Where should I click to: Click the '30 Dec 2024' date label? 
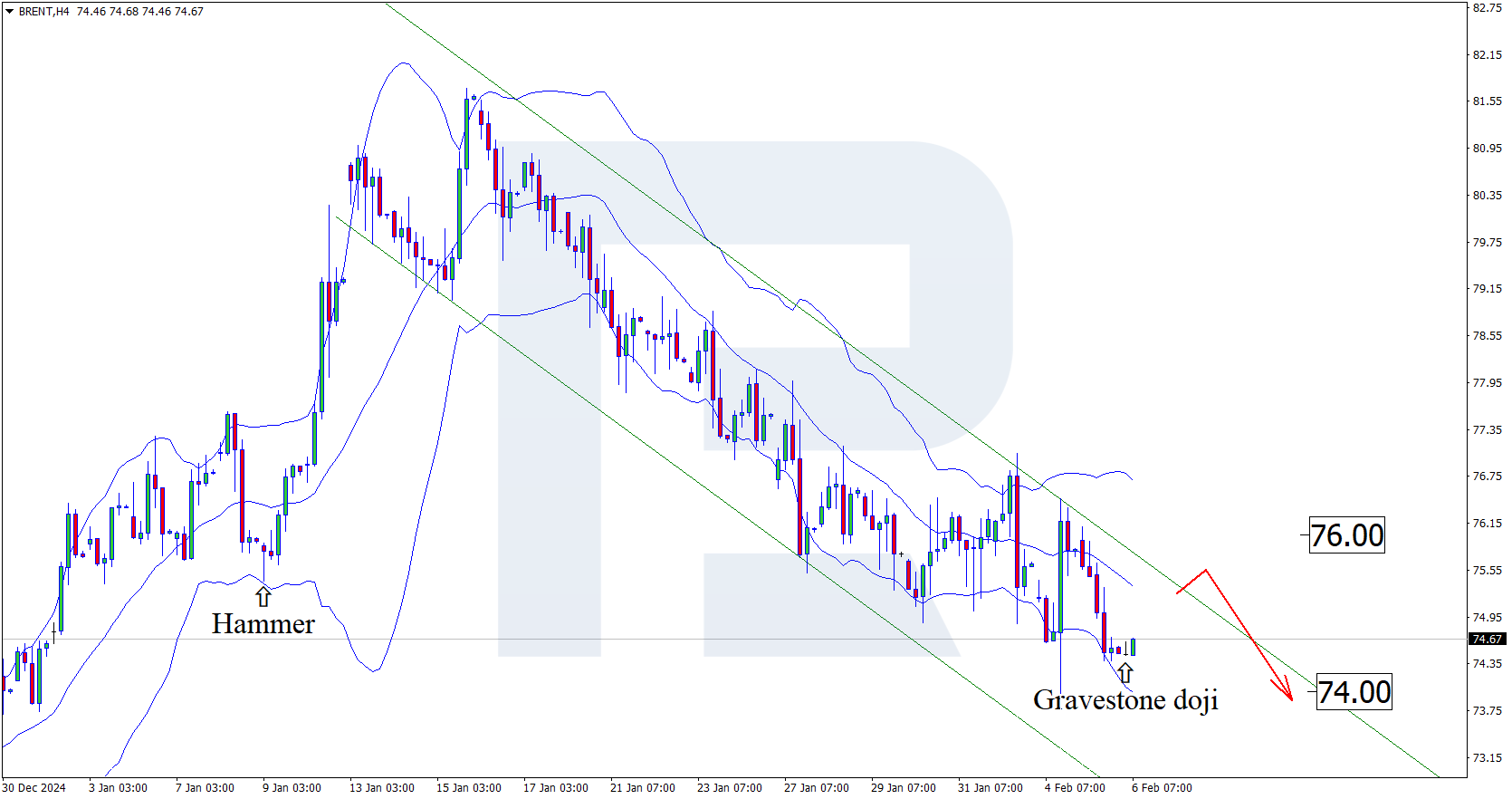click(x=34, y=788)
